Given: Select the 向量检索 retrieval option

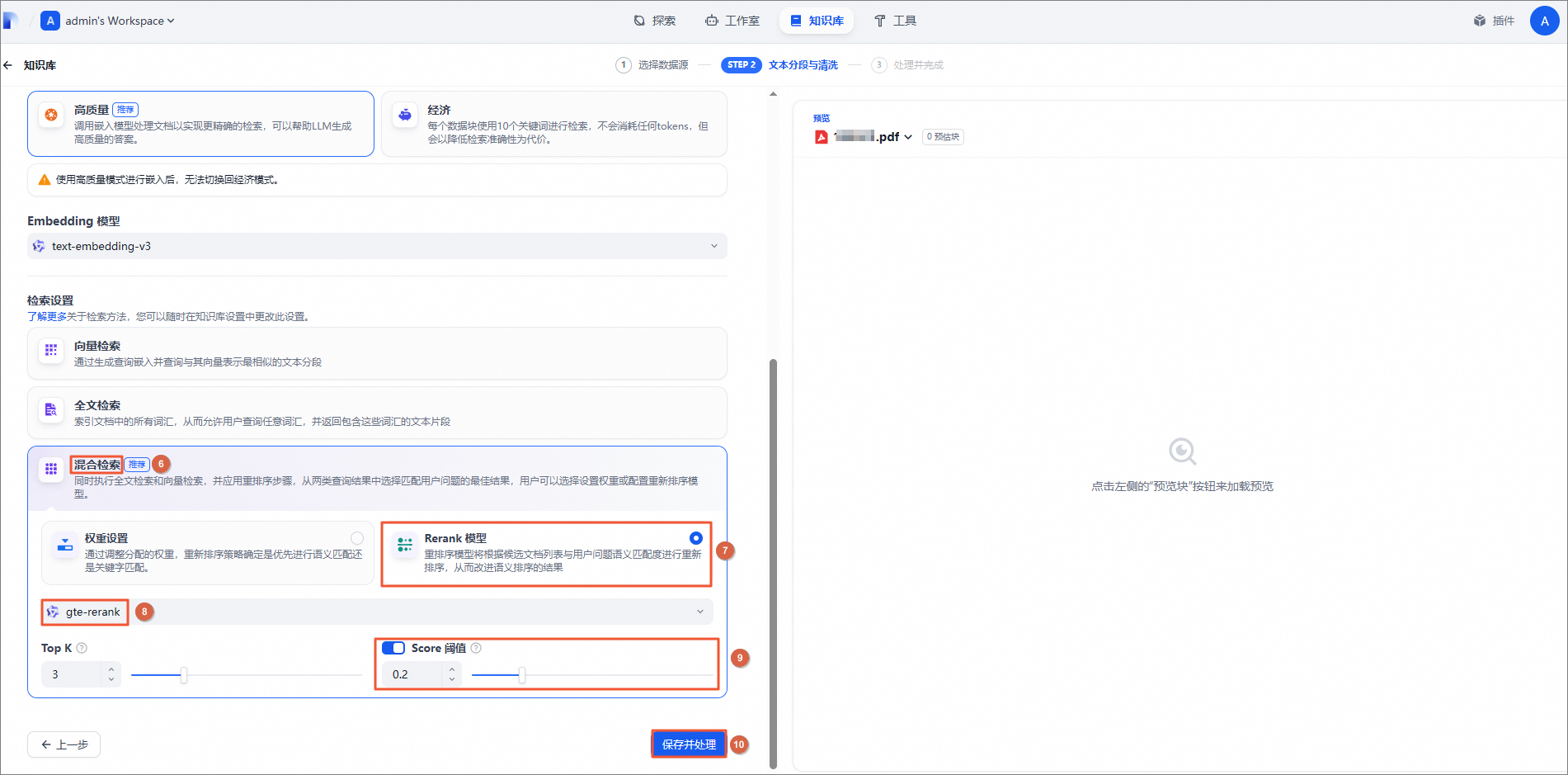Looking at the screenshot, I should click(x=377, y=353).
